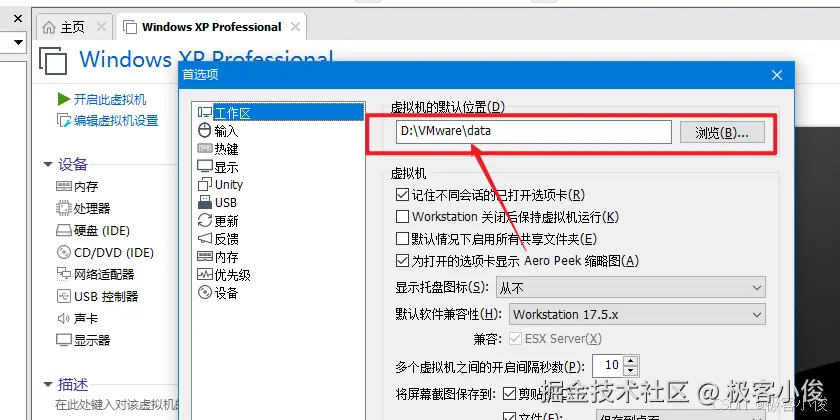840x420 pixels.
Task: Click the CD/DVD (IDE) device icon
Action: point(63,252)
